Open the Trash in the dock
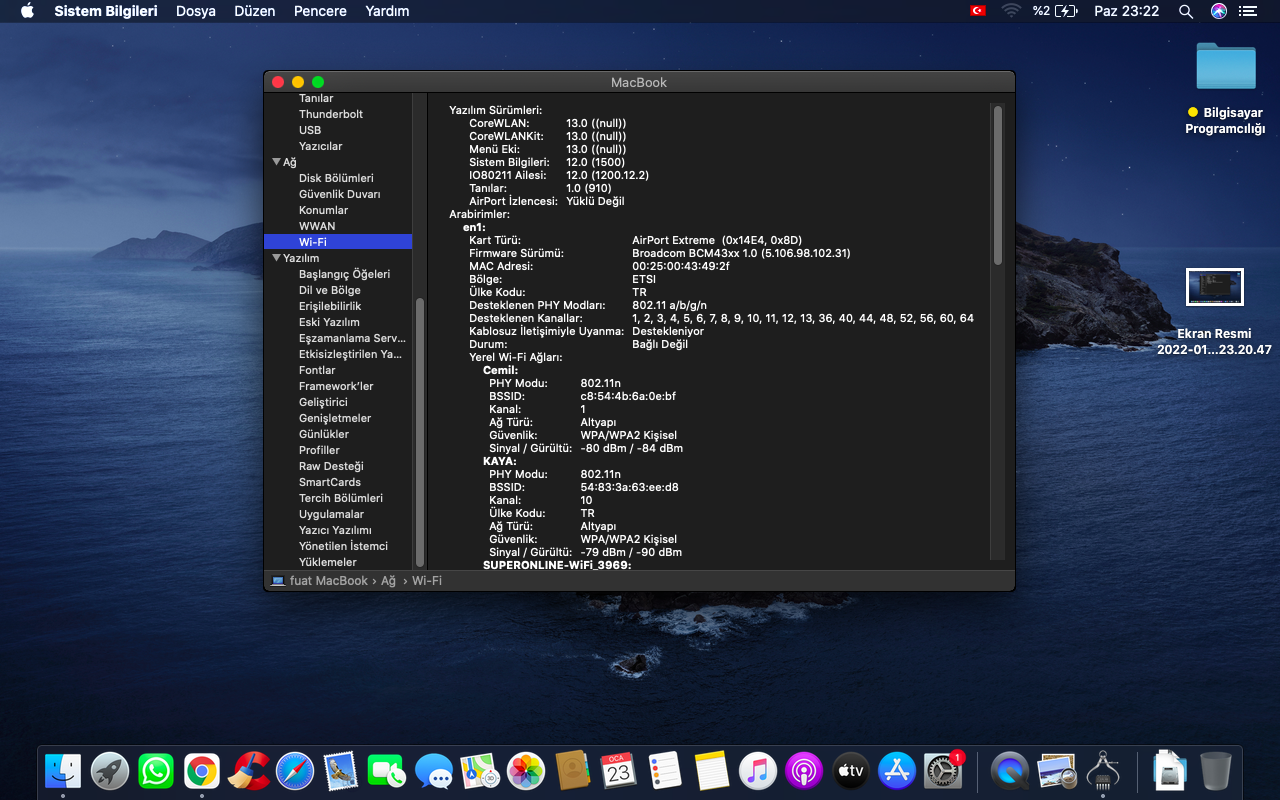This screenshot has width=1280, height=800. click(1215, 771)
